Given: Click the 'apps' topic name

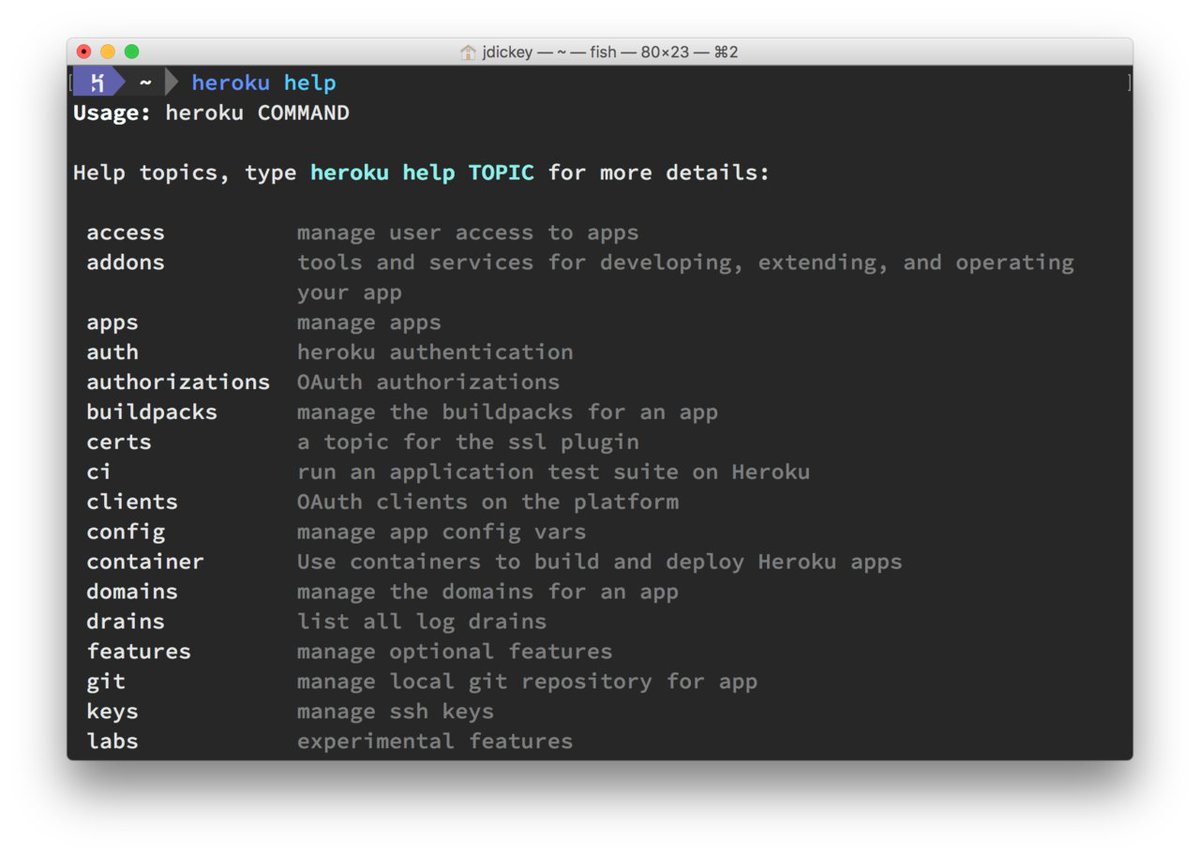Looking at the screenshot, I should (113, 323).
